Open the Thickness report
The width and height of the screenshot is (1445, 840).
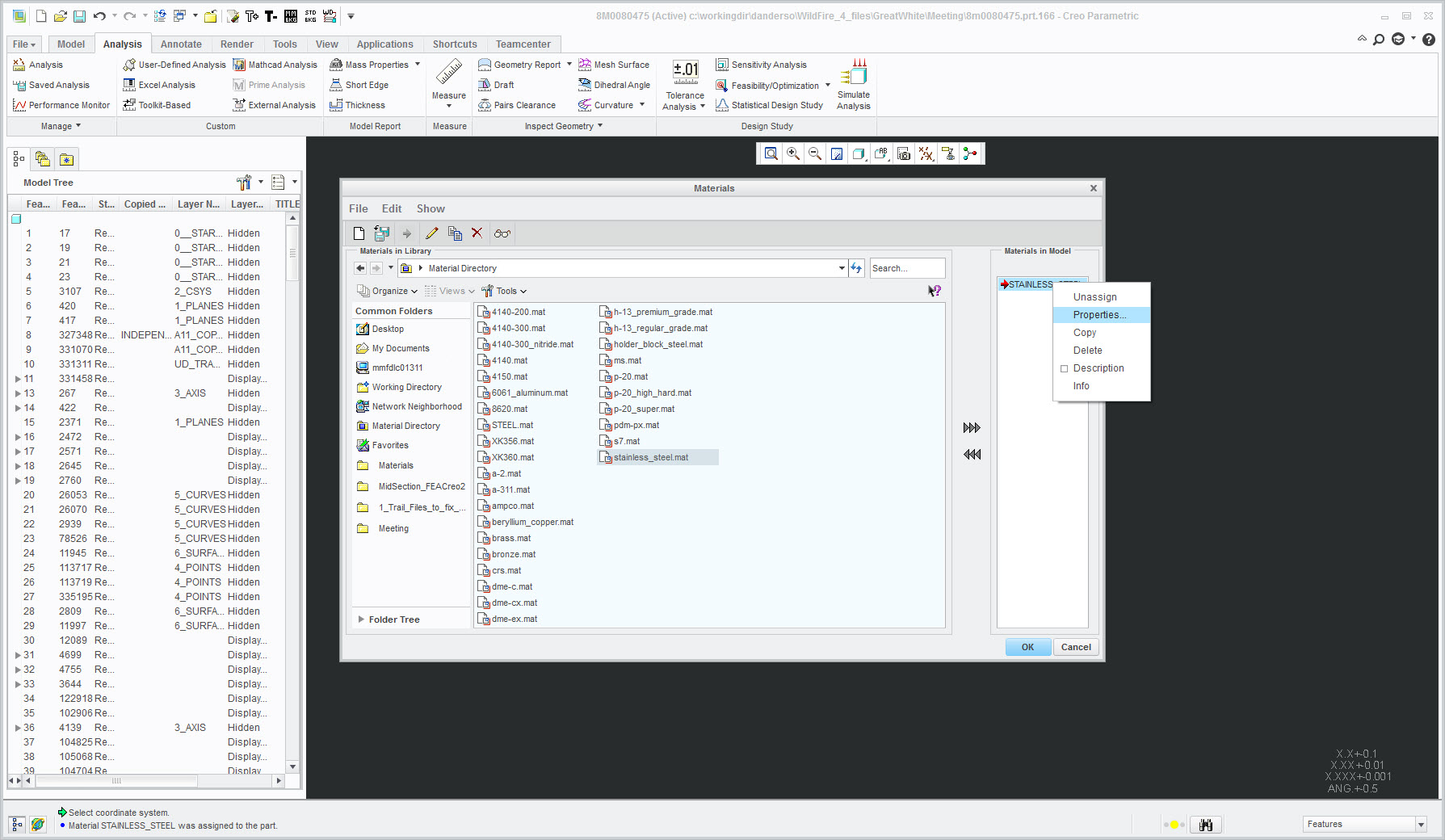pos(357,105)
